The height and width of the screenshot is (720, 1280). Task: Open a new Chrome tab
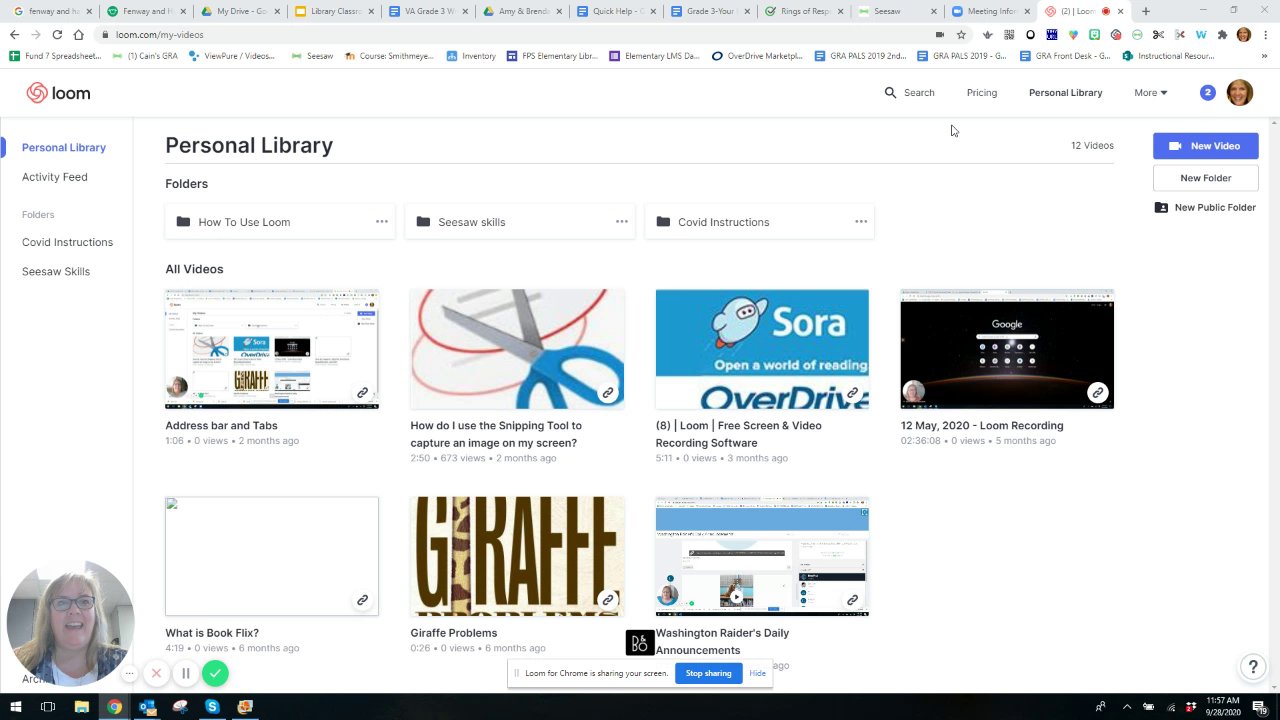1145,11
